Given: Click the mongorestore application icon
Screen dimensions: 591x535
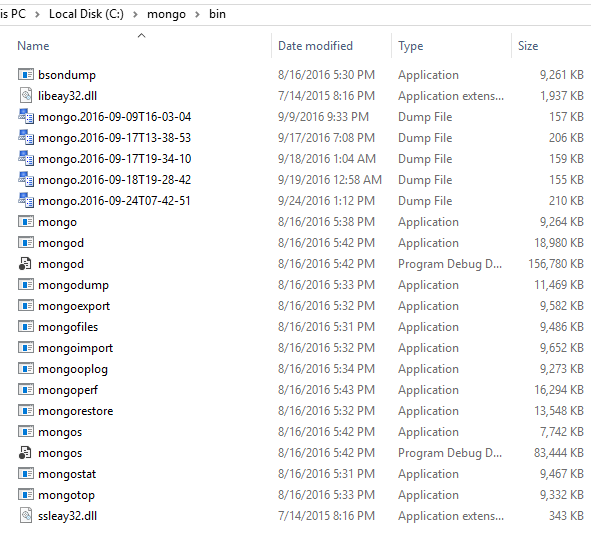Looking at the screenshot, I should click(x=26, y=411).
